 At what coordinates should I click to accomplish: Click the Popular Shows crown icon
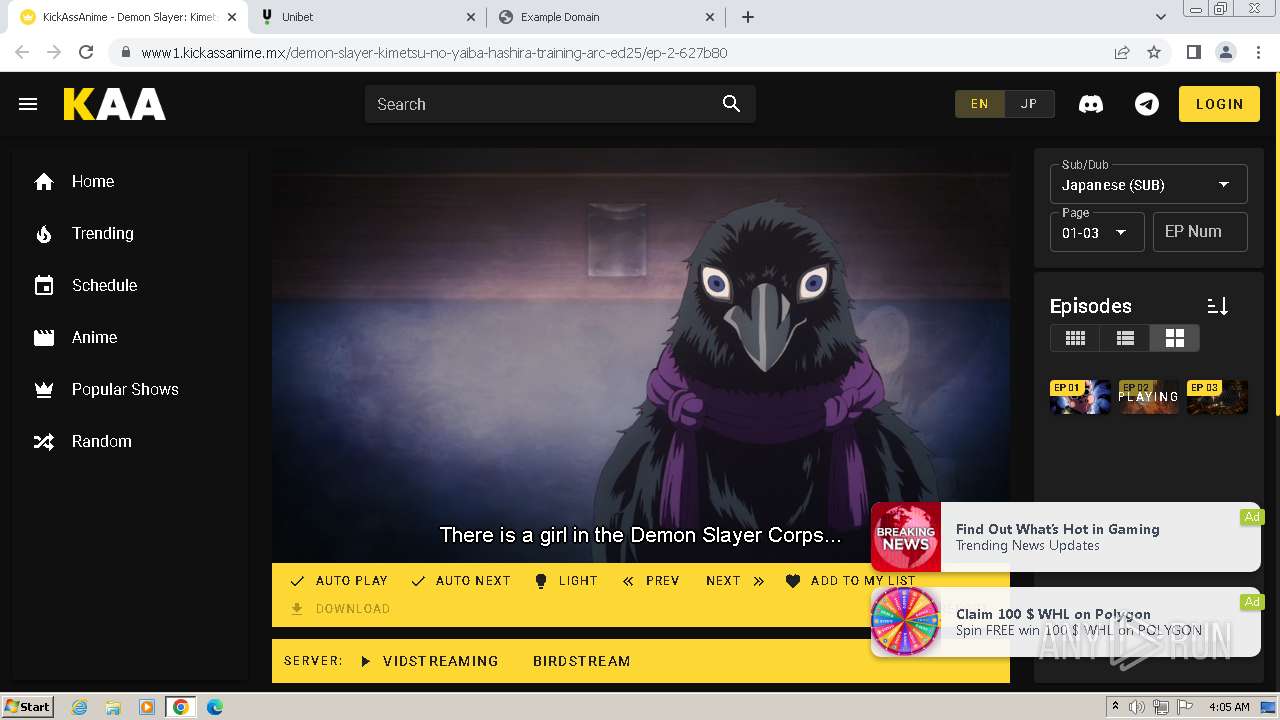point(44,390)
